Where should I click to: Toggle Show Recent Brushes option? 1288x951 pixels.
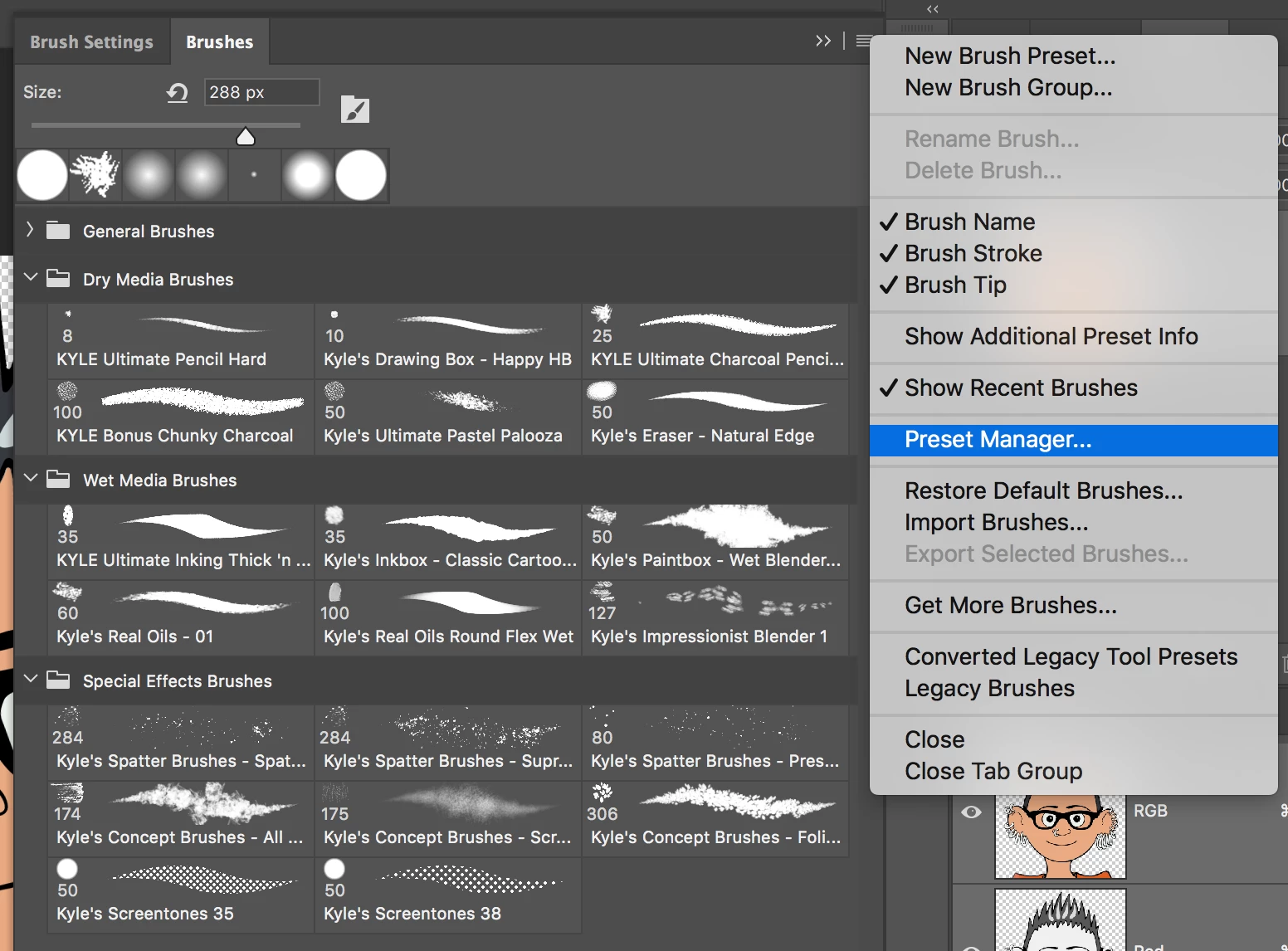(1074, 388)
